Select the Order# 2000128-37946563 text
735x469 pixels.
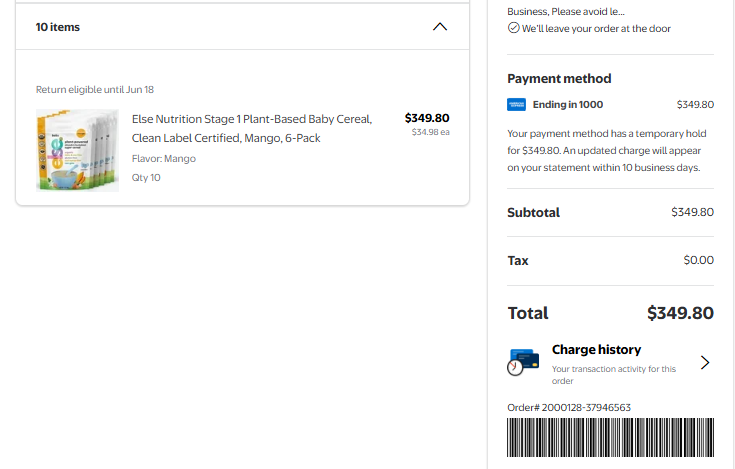pos(569,408)
